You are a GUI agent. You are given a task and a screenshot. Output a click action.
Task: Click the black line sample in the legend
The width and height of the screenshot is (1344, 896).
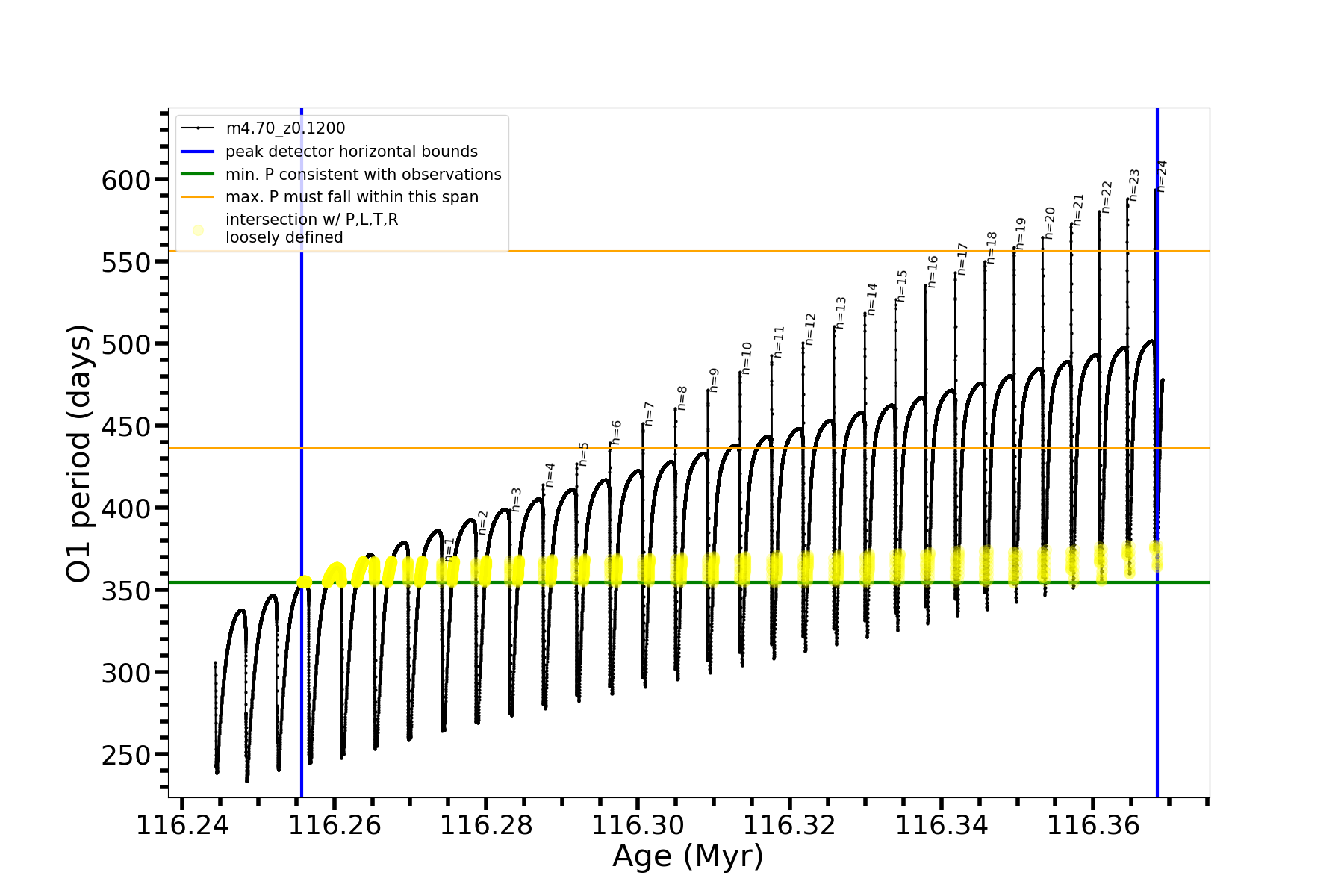[x=198, y=128]
